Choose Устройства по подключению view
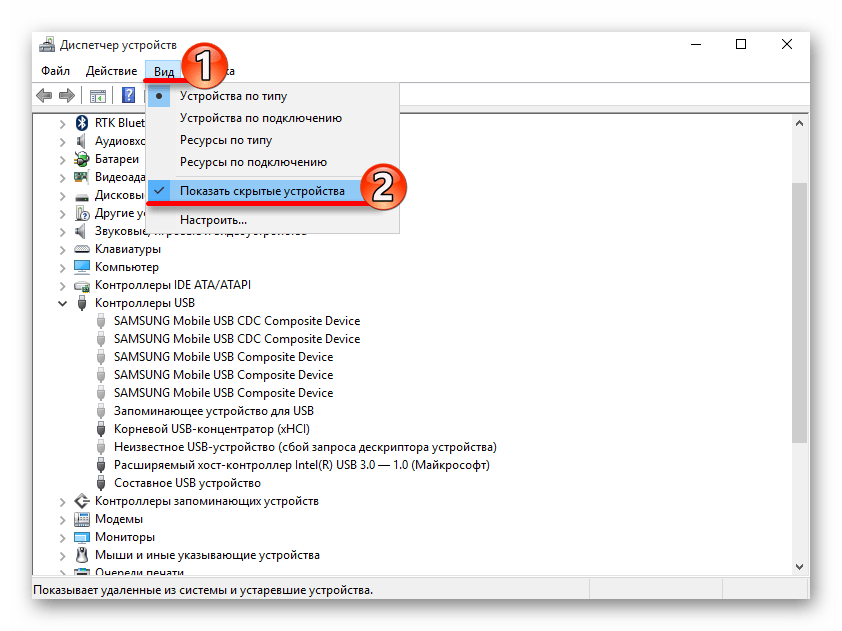Image resolution: width=842 pixels, height=631 pixels. (273, 118)
